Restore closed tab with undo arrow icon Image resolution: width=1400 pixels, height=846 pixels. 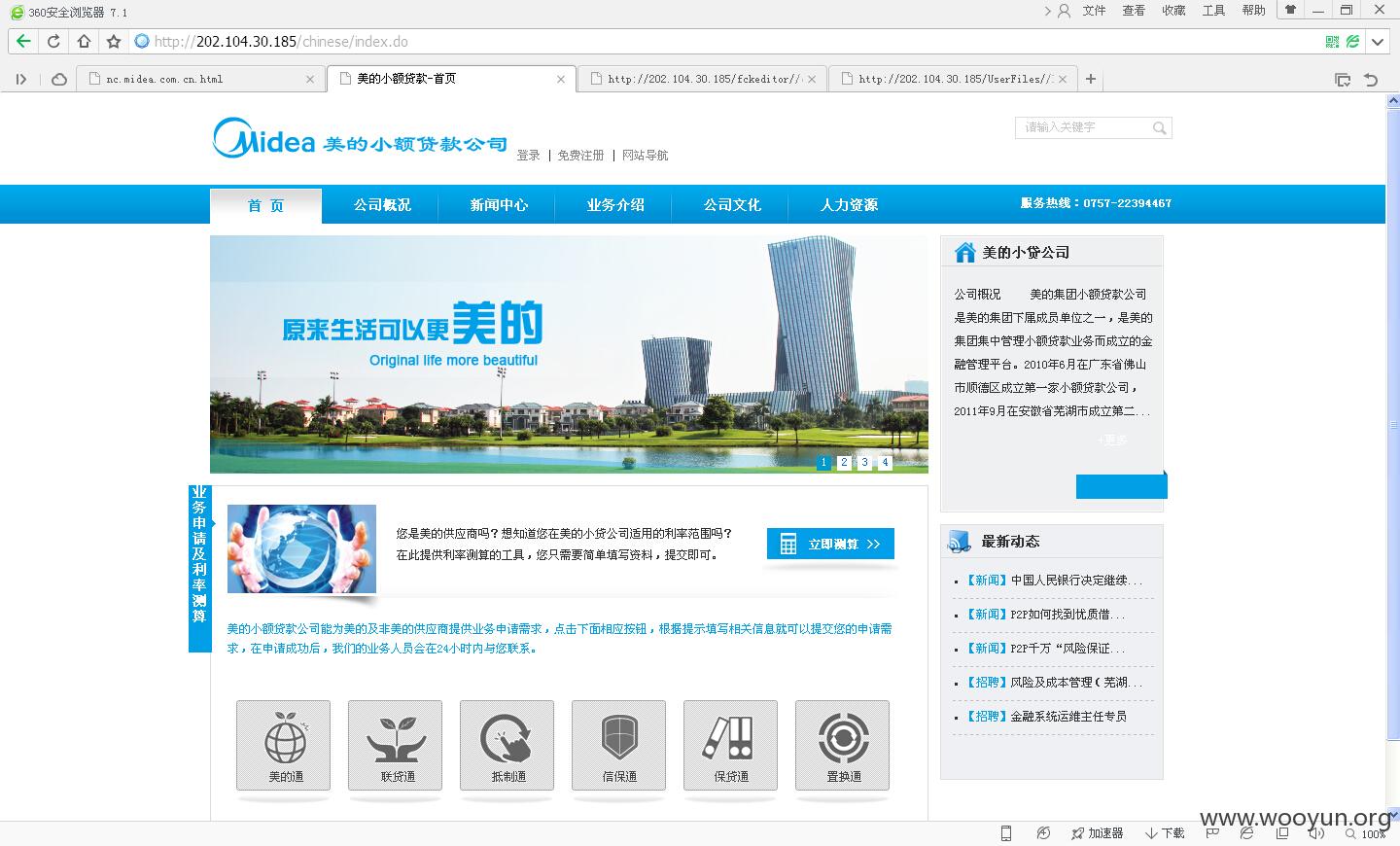coord(1371,80)
